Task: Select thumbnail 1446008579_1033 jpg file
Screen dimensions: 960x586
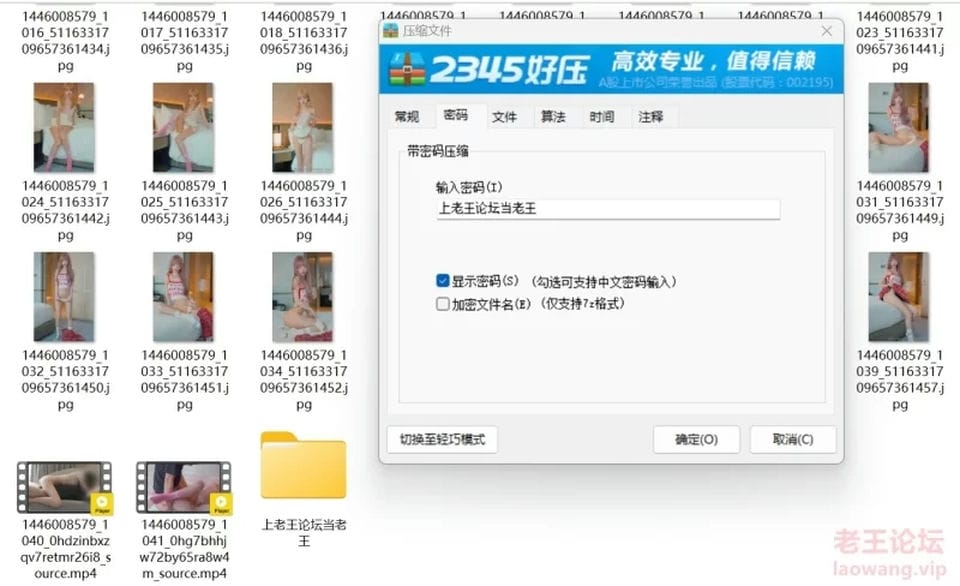Action: 183,297
